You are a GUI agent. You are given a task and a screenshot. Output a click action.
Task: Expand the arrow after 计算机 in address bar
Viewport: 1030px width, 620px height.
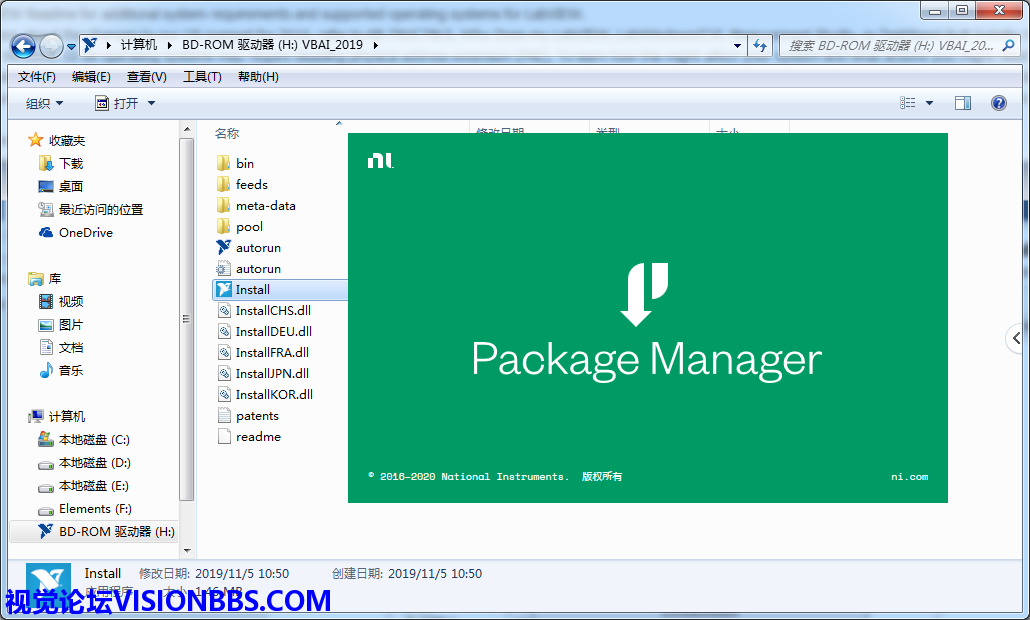point(169,45)
